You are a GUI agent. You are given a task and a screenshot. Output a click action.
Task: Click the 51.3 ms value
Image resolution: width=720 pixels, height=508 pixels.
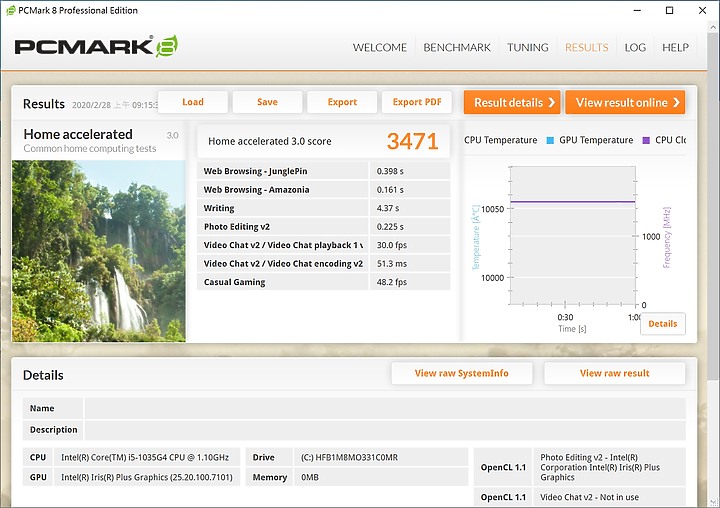(x=392, y=264)
